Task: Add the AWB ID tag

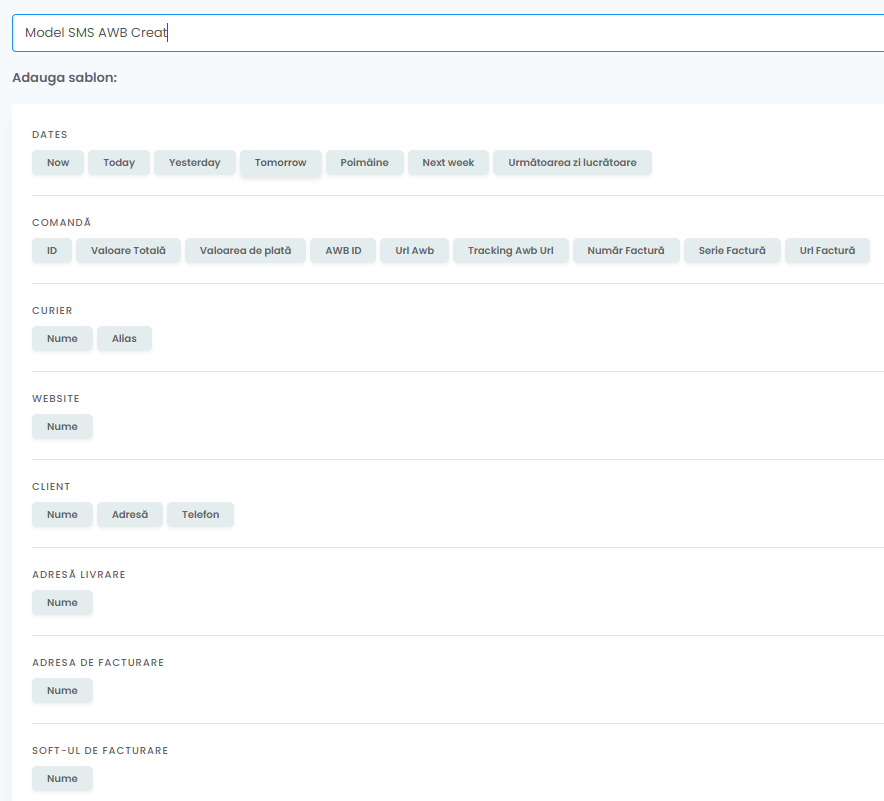Action: point(343,250)
